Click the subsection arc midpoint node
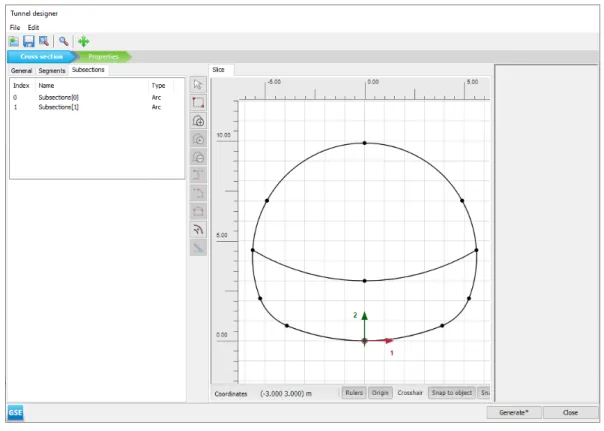604x431 pixels. (x=364, y=281)
